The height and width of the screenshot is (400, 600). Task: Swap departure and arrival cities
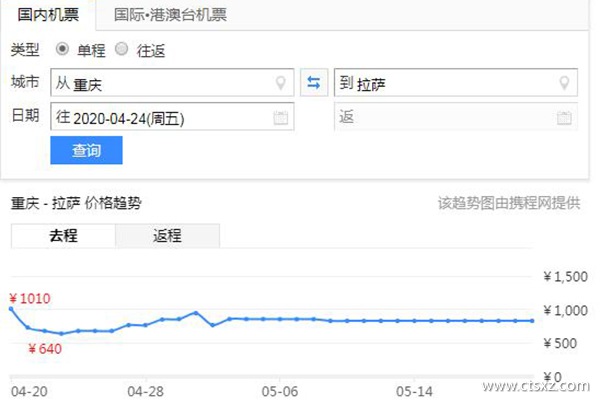[x=314, y=84]
